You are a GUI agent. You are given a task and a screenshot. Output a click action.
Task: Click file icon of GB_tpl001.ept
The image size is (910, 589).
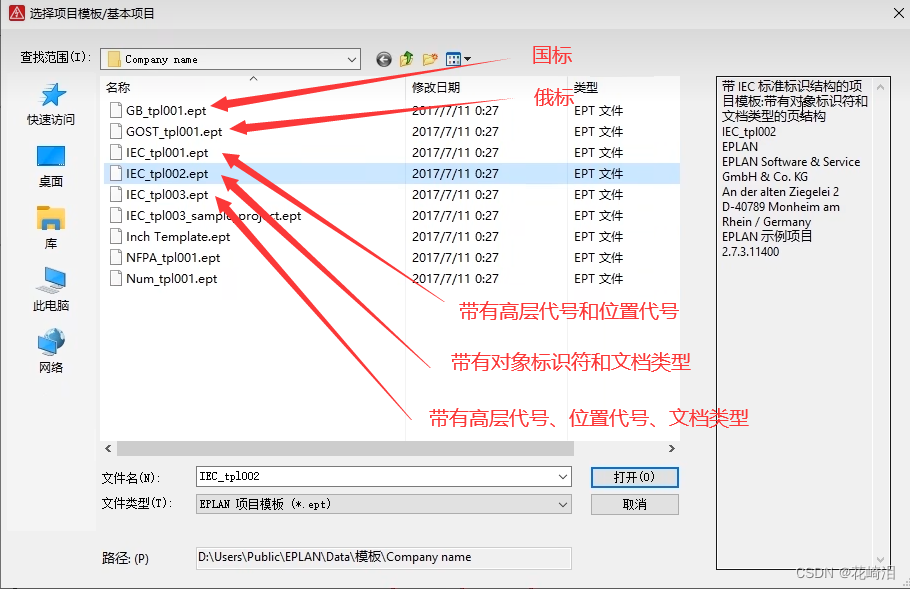pyautogui.click(x=116, y=110)
